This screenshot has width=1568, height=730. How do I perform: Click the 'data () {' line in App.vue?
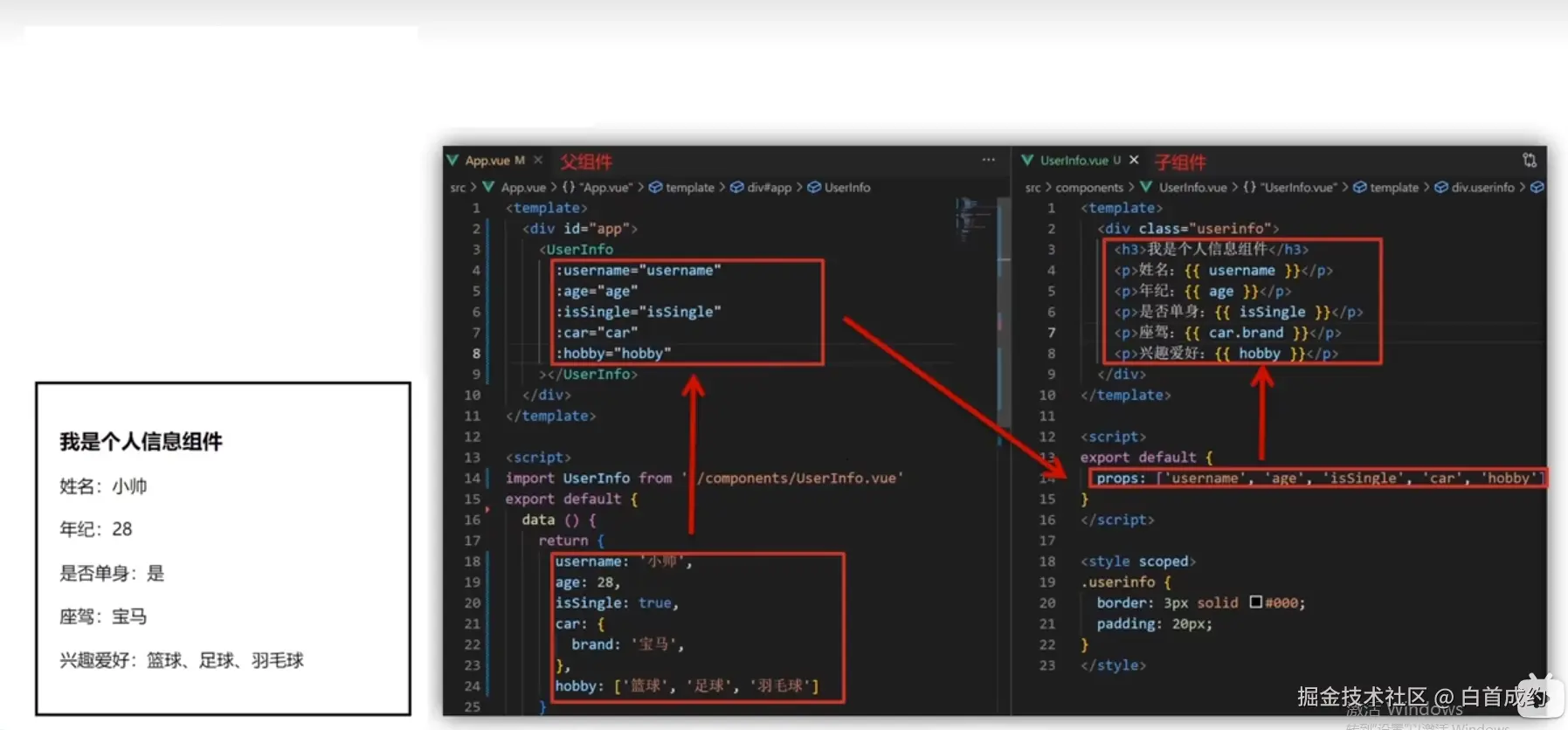click(559, 520)
